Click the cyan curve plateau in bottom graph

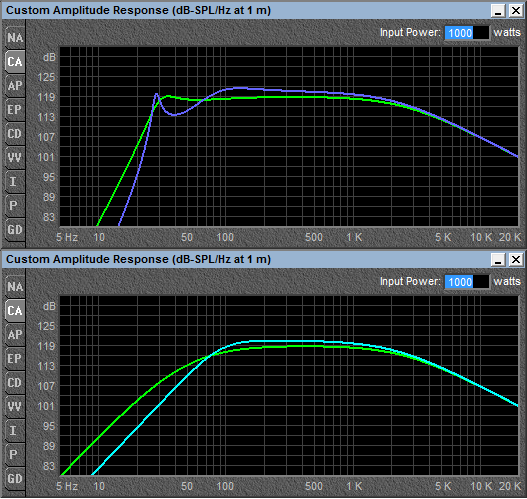point(286,341)
